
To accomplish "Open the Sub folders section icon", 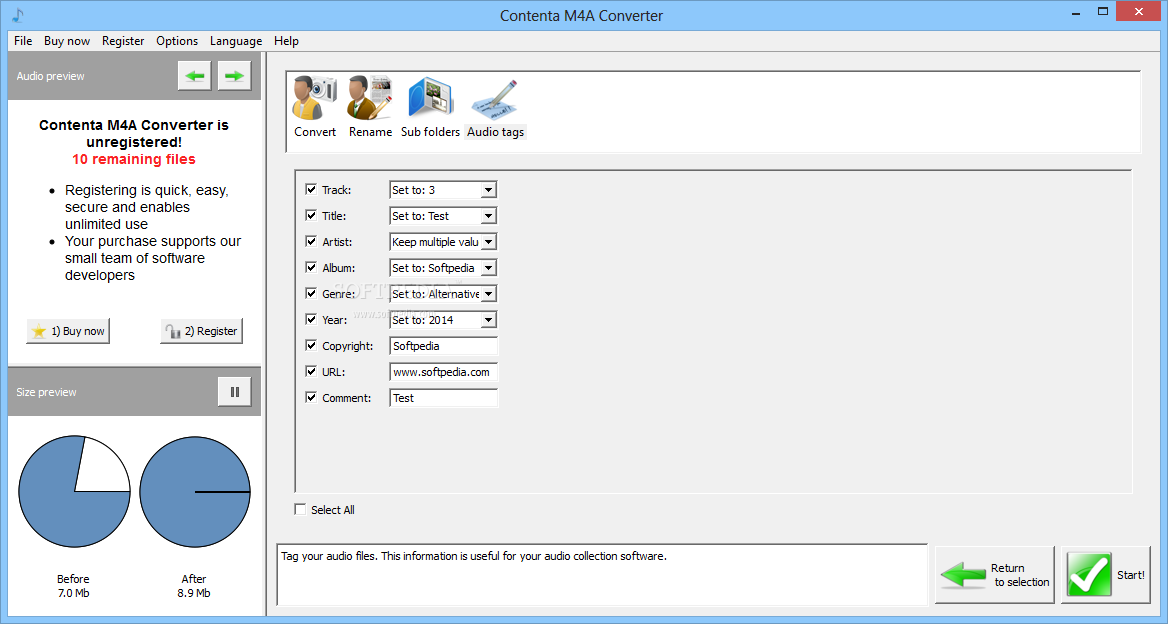I will point(431,107).
